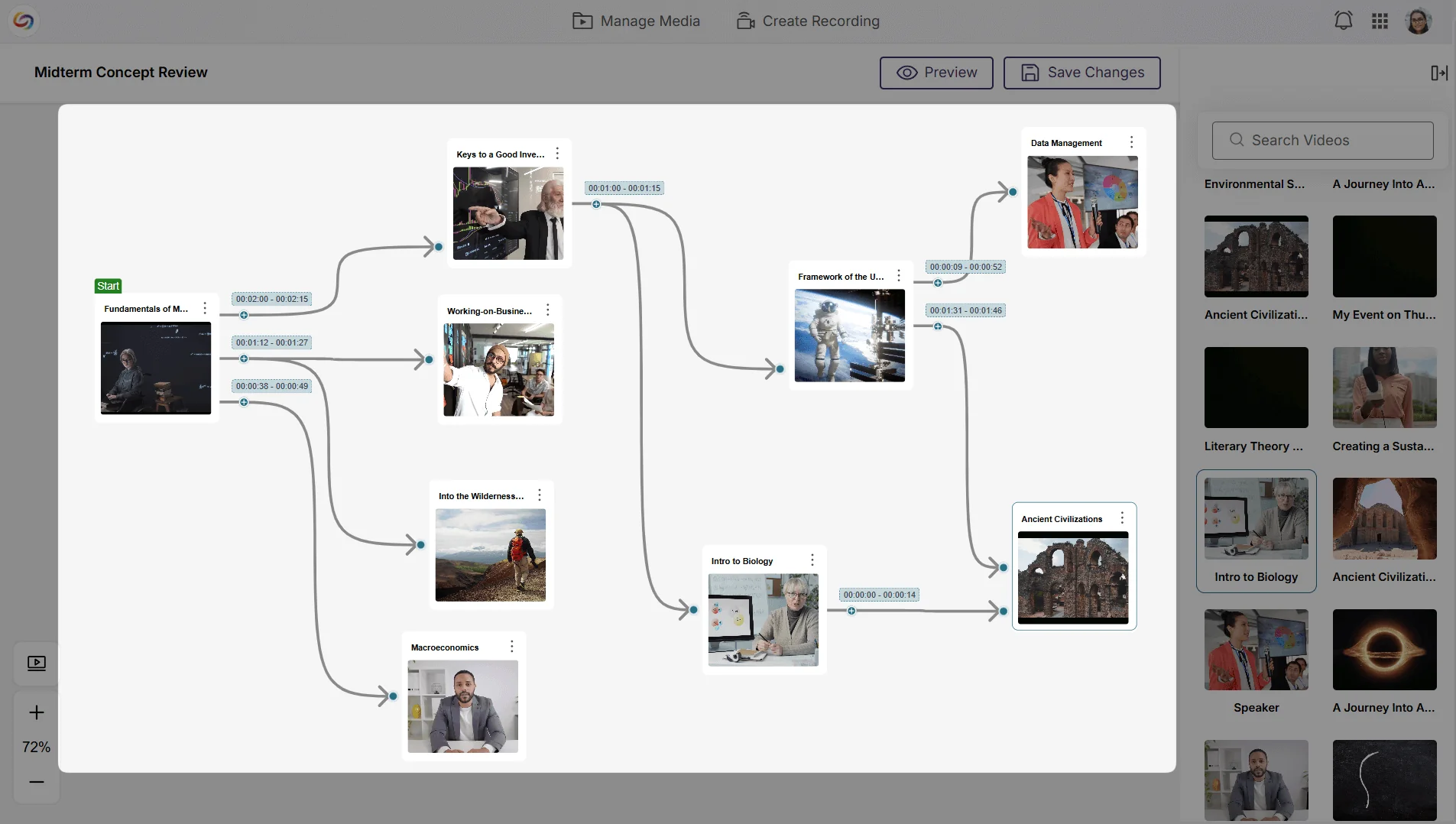Select the Speaker video thumbnail in library
This screenshot has width=1456, height=824.
(x=1256, y=650)
